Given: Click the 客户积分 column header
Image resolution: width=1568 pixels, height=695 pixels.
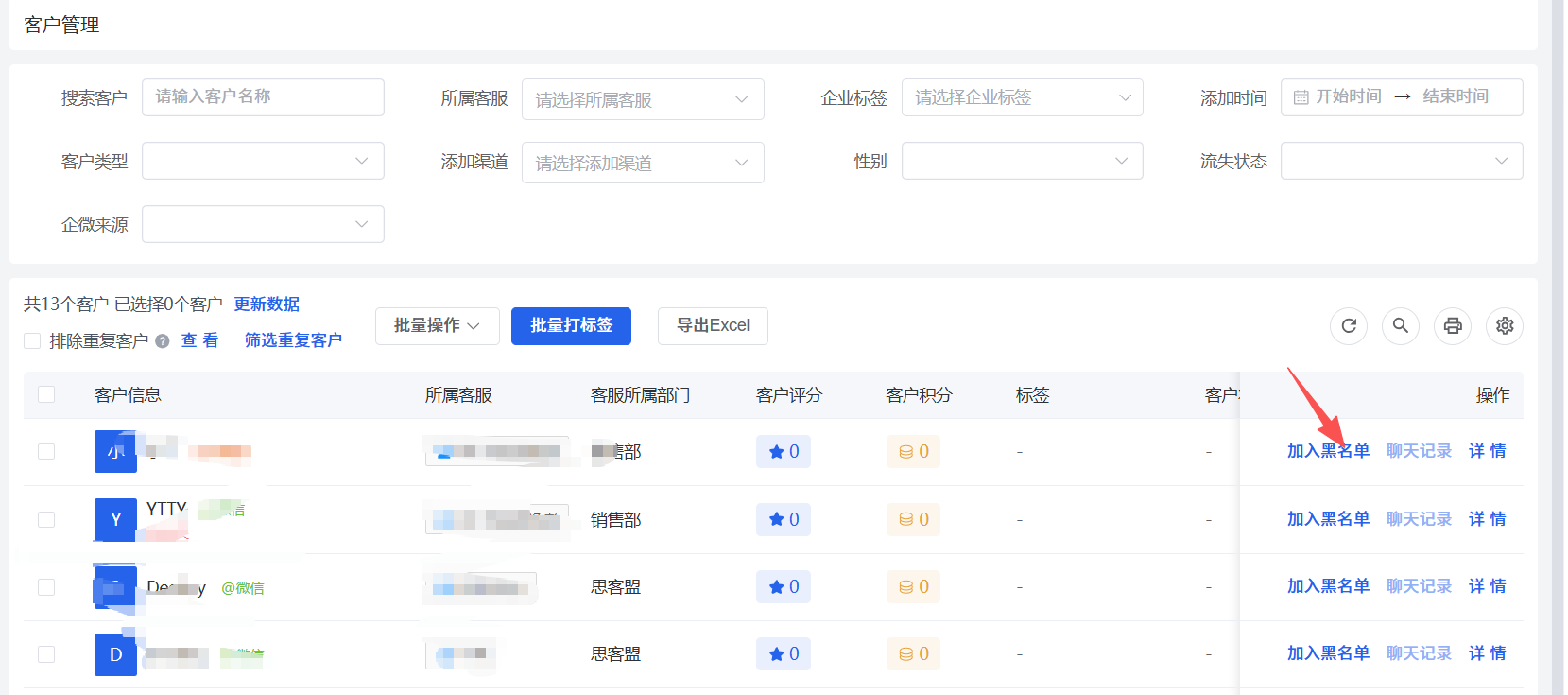Looking at the screenshot, I should coord(919,395).
